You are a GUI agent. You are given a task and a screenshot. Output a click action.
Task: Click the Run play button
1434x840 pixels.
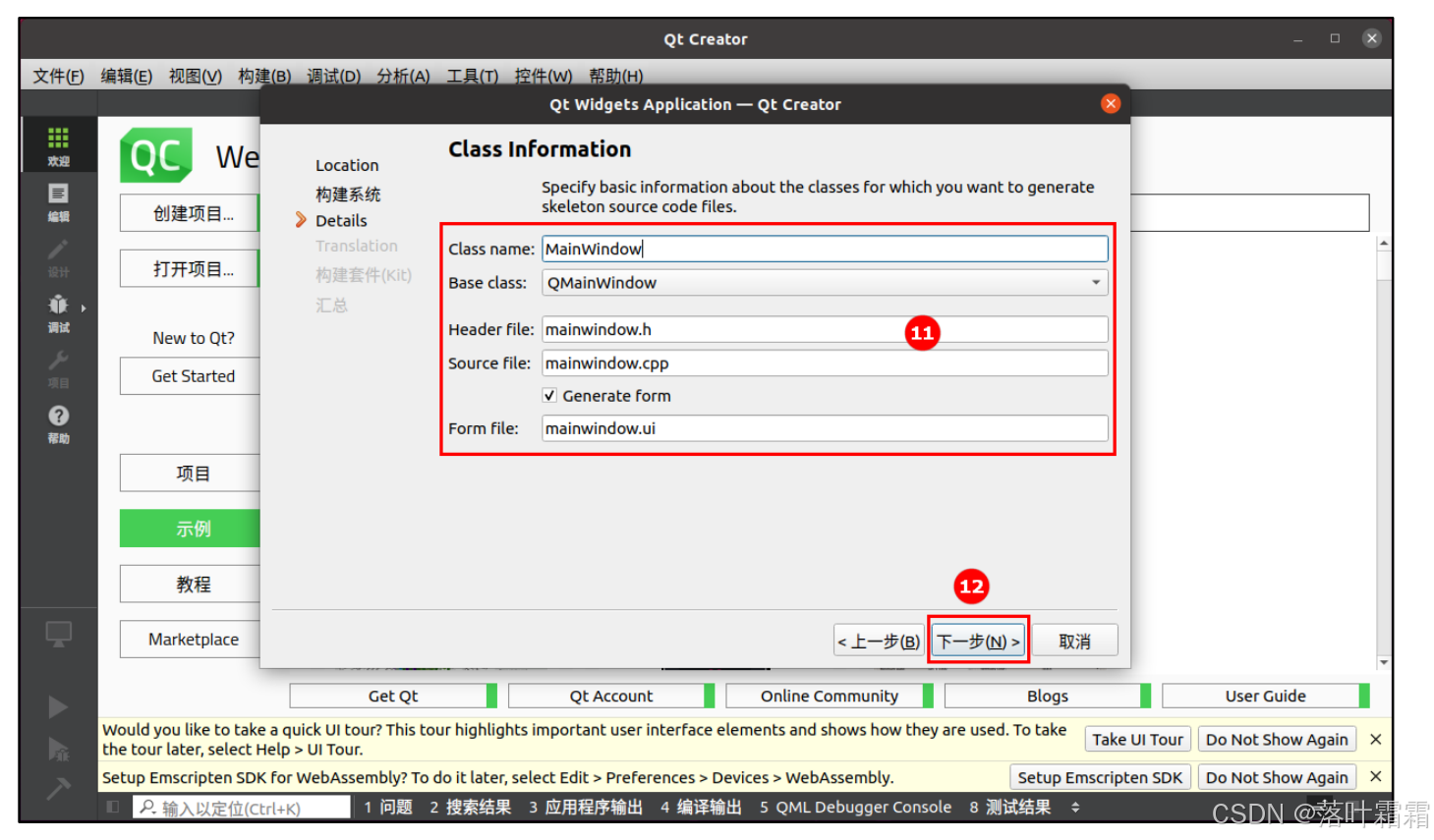click(x=58, y=707)
